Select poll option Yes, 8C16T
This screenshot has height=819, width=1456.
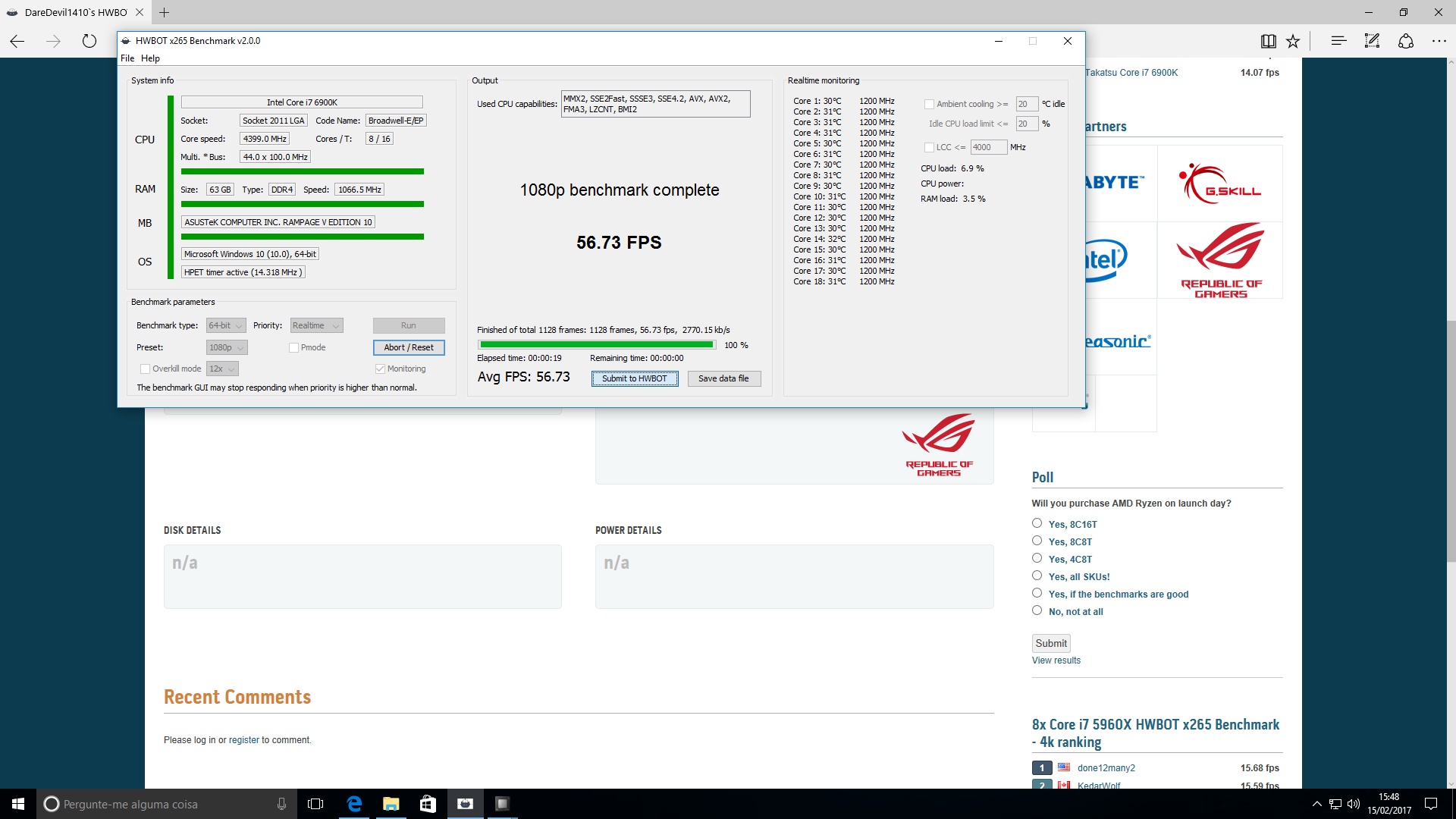tap(1037, 523)
